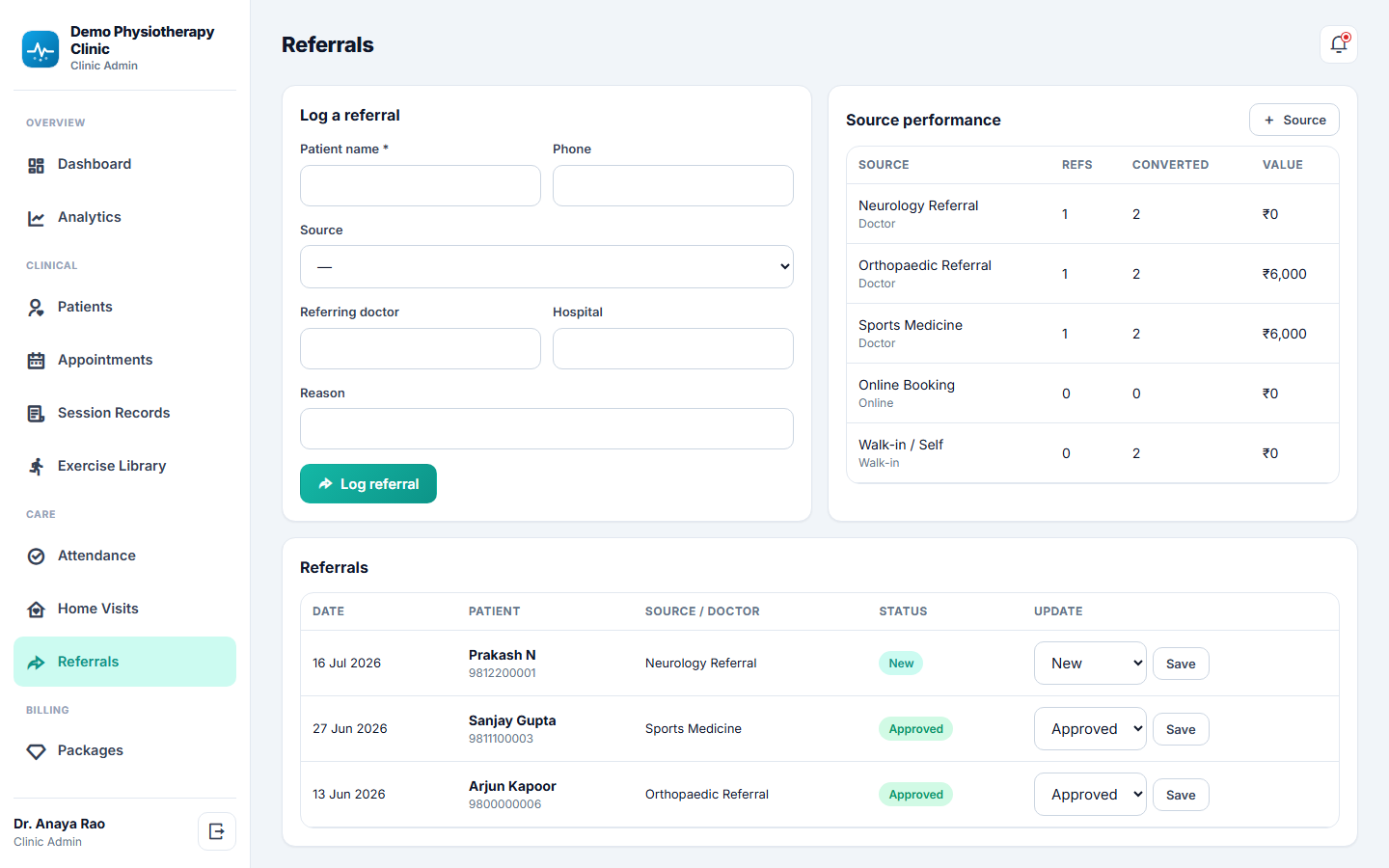Focus the Referring doctor field
1389x868 pixels.
pos(421,348)
